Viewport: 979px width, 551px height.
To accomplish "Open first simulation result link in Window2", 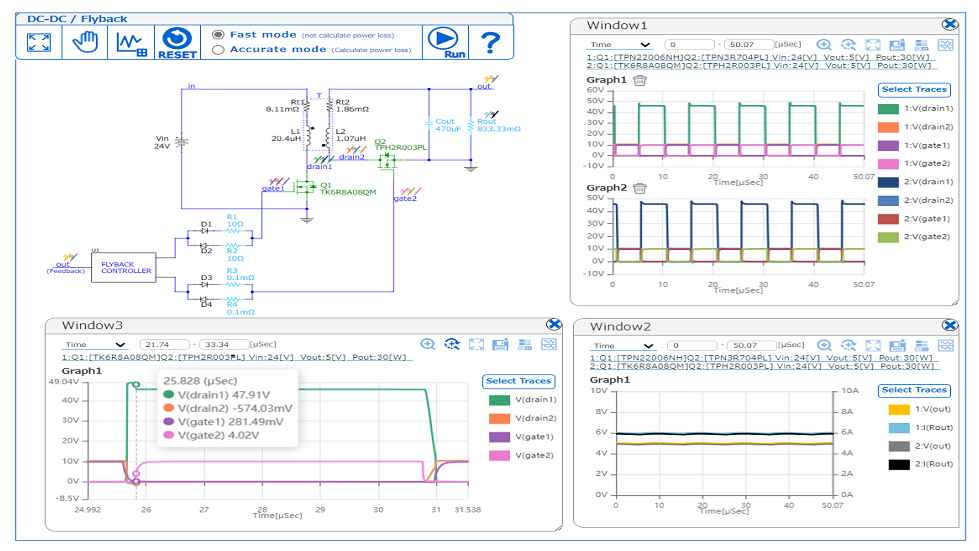I will point(761,358).
